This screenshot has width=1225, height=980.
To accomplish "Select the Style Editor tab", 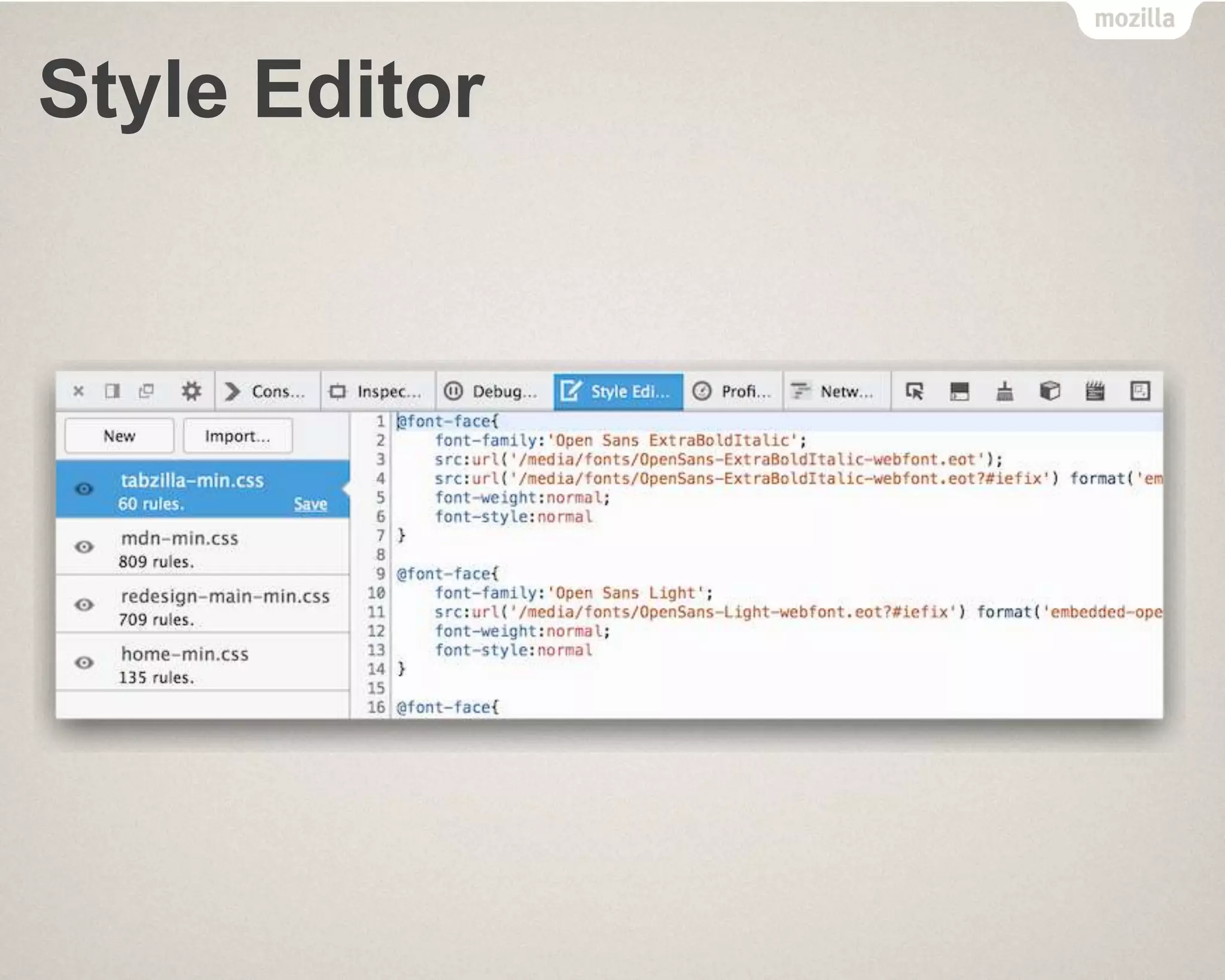I will [x=618, y=391].
